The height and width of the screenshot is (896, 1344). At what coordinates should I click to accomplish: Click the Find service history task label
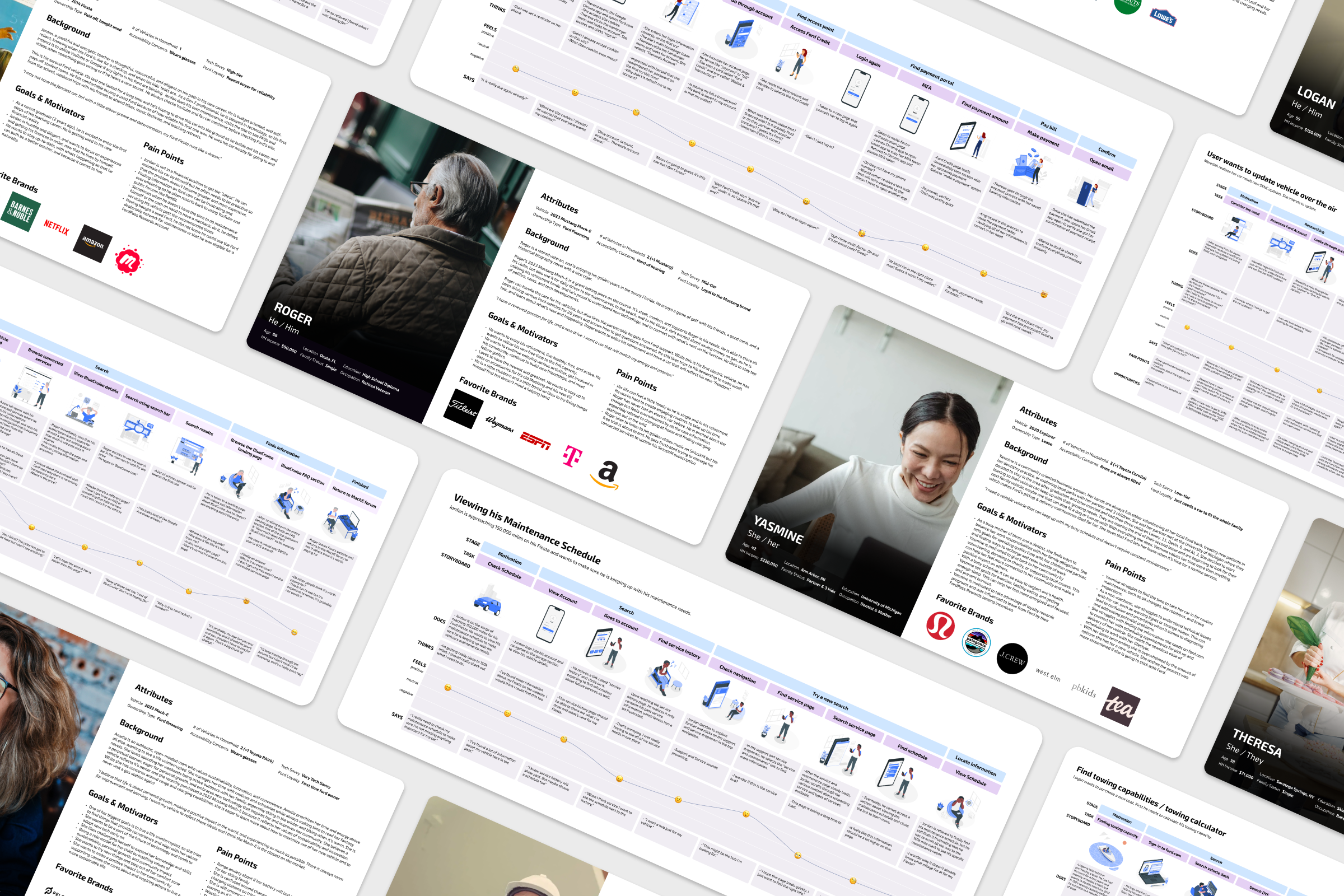679,648
